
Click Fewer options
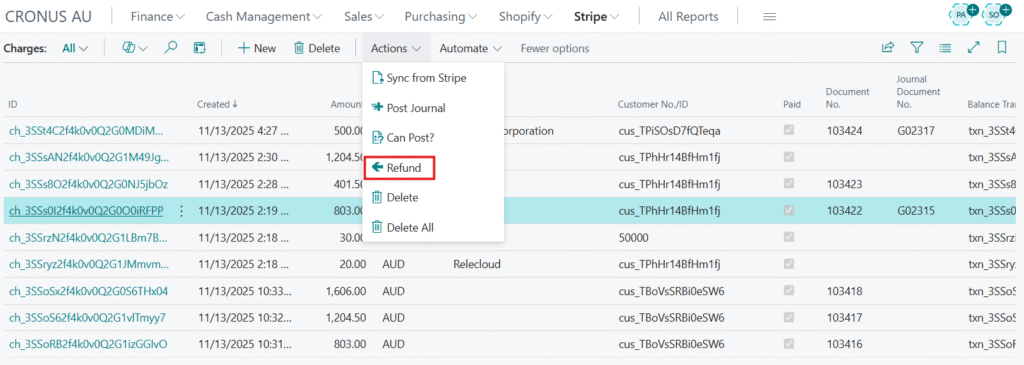coord(554,48)
